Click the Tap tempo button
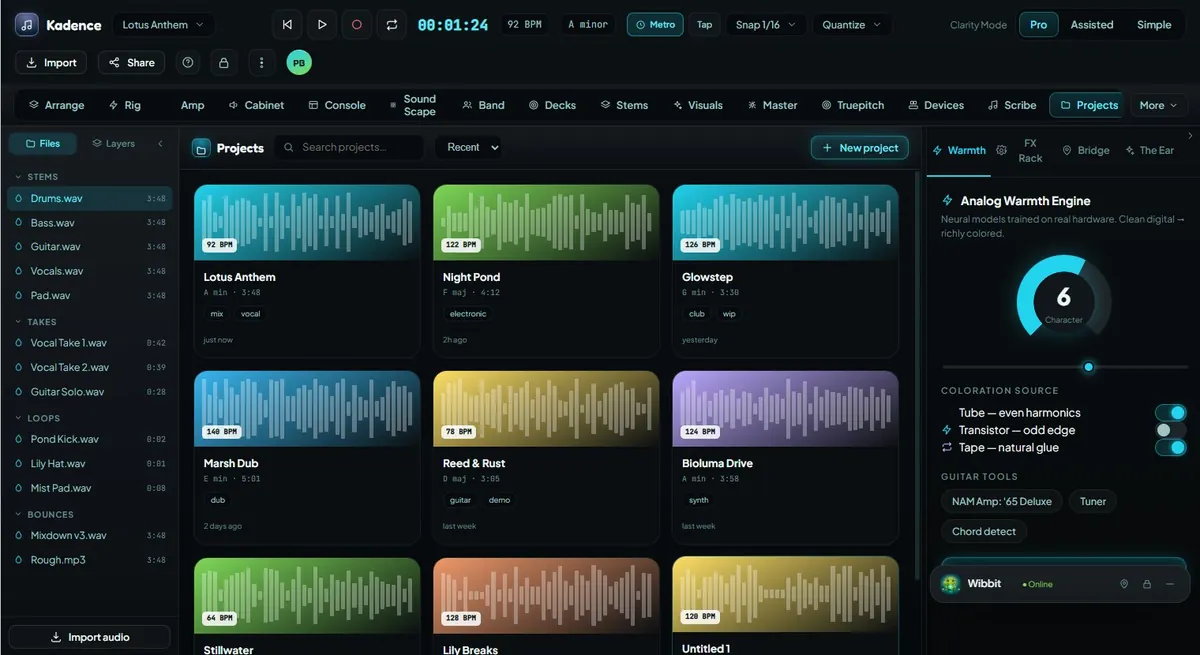 [x=705, y=24]
